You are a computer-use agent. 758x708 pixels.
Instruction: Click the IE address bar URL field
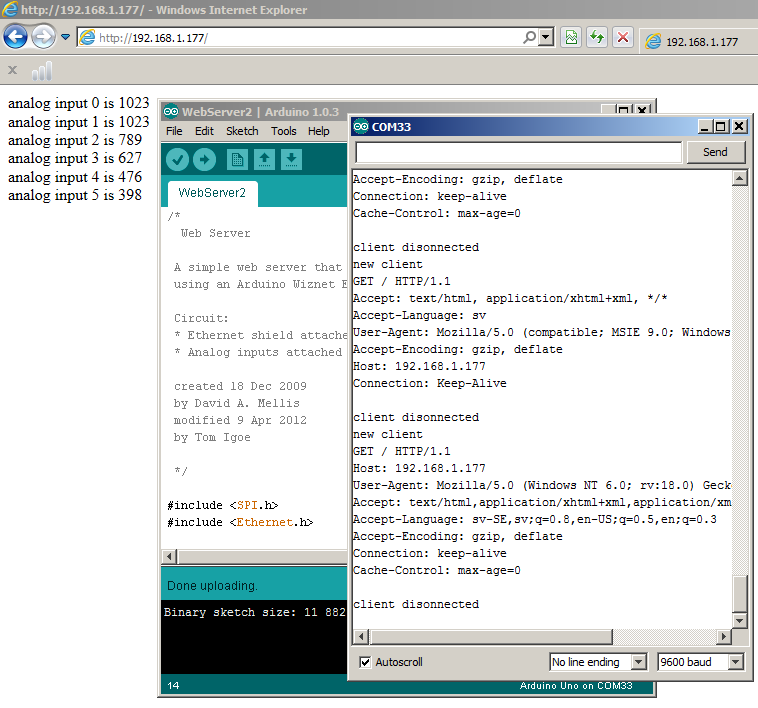[300, 37]
